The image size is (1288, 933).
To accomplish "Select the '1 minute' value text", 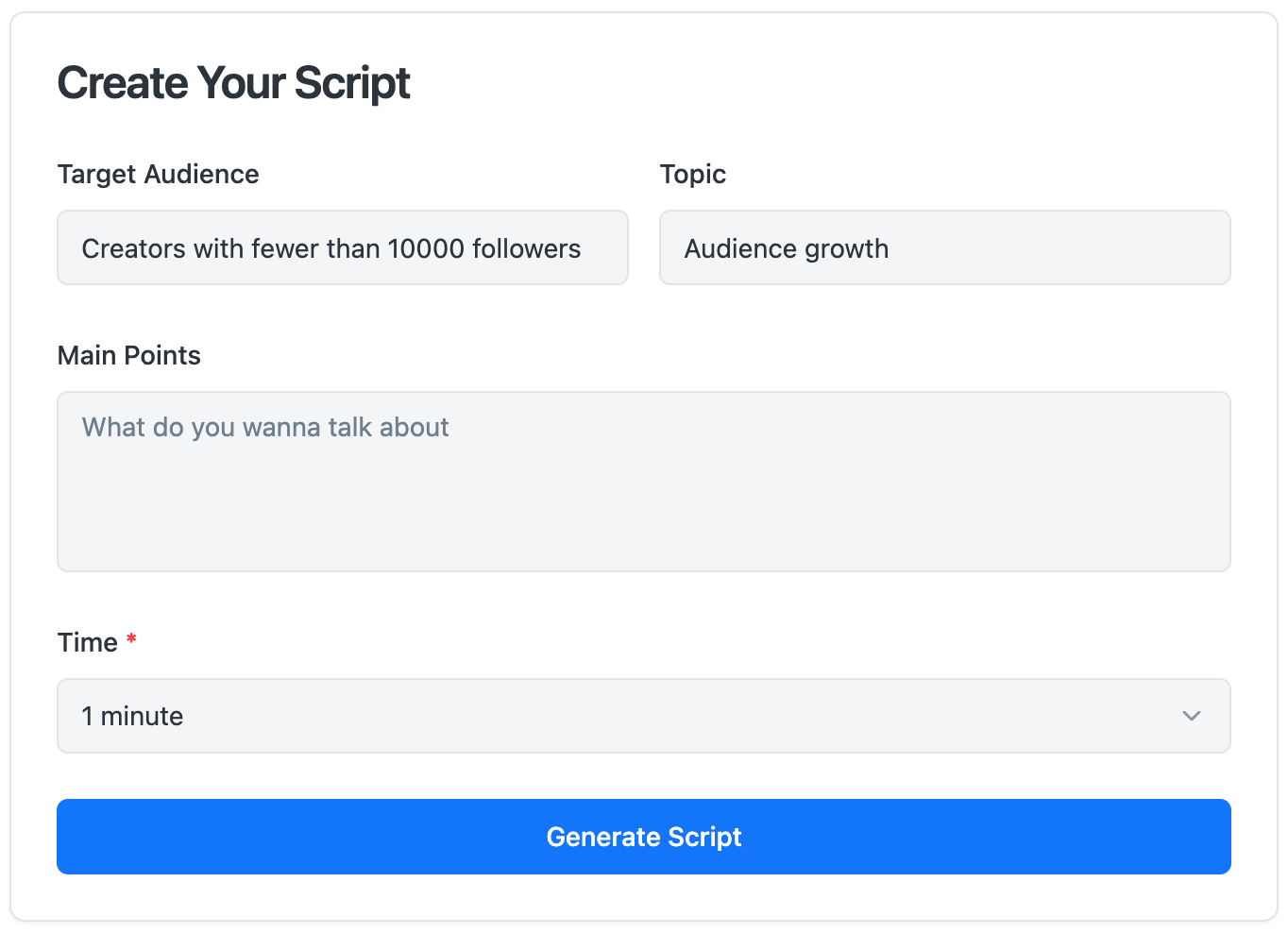I will [132, 716].
